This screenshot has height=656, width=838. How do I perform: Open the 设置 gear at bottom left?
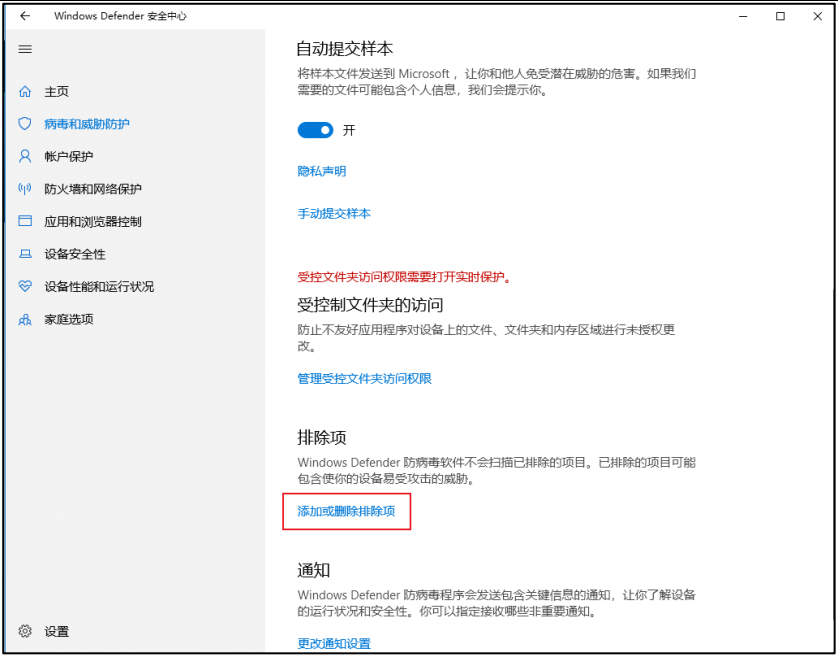point(58,631)
